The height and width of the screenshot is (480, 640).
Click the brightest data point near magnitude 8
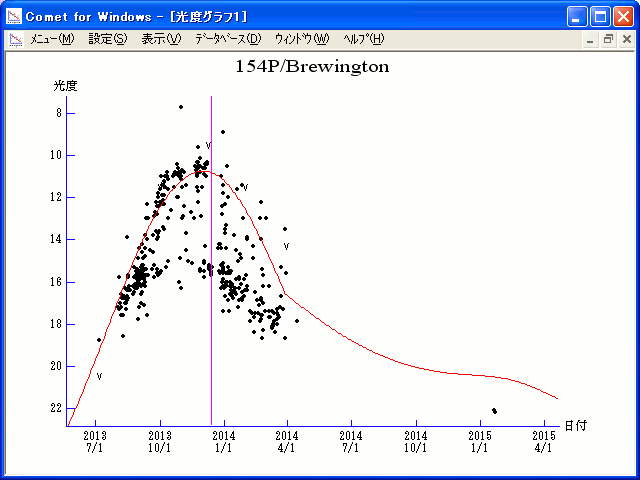(x=181, y=107)
